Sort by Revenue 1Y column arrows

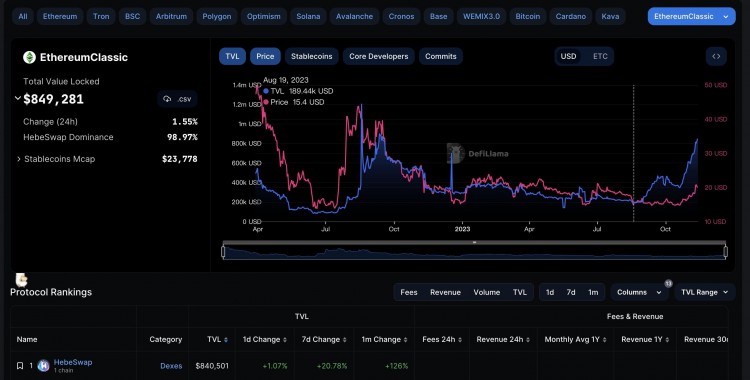667,340
